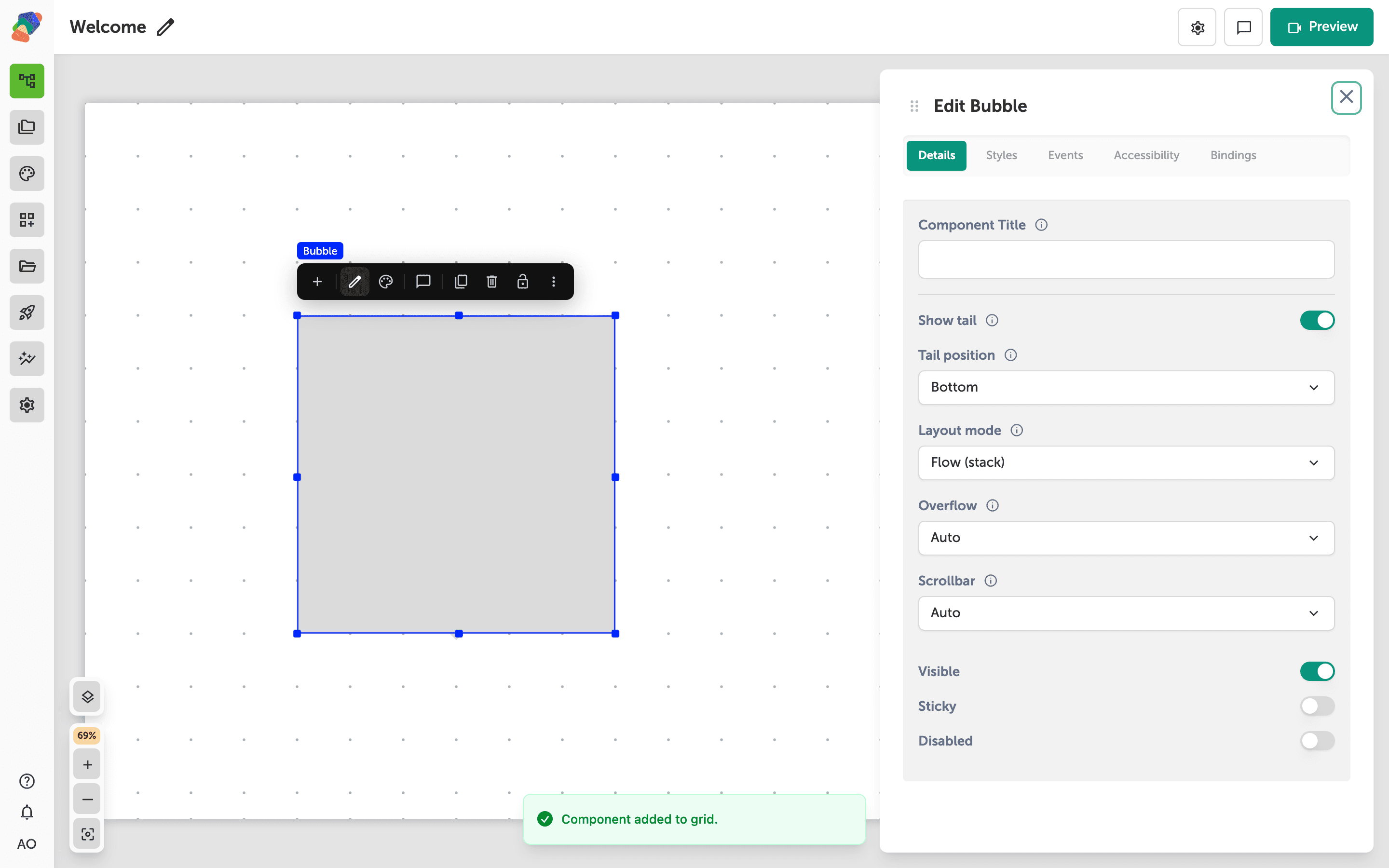Image resolution: width=1389 pixels, height=868 pixels.
Task: Open the gear settings icon in left sidebar
Action: (x=27, y=405)
